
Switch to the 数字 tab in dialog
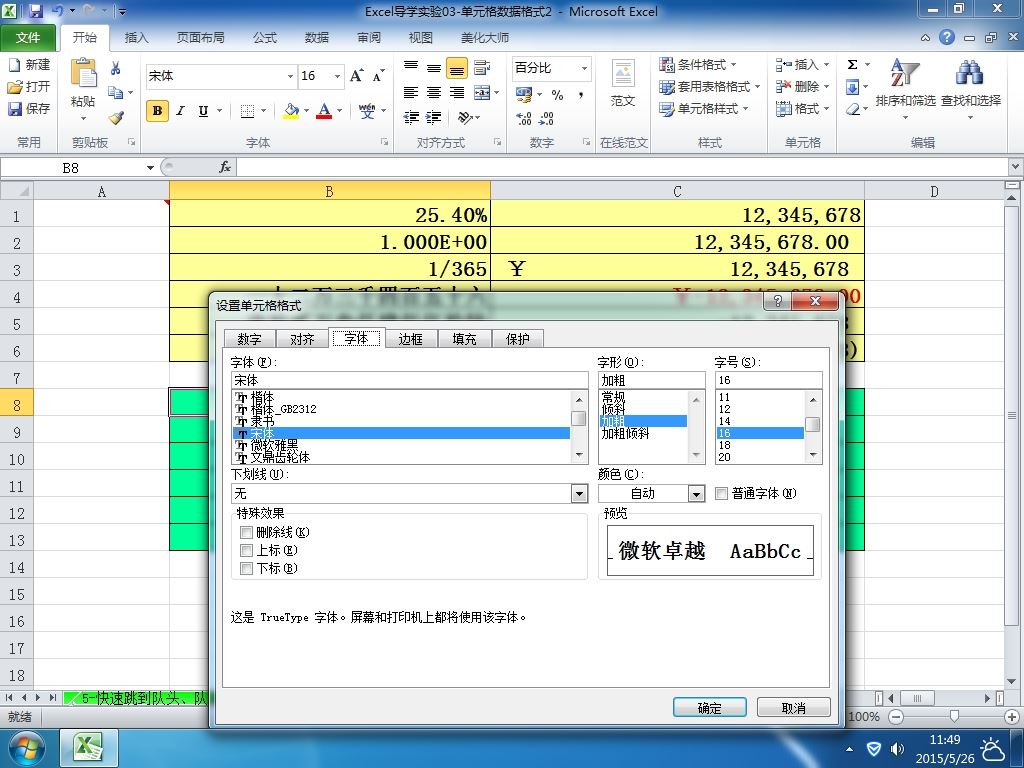point(249,339)
